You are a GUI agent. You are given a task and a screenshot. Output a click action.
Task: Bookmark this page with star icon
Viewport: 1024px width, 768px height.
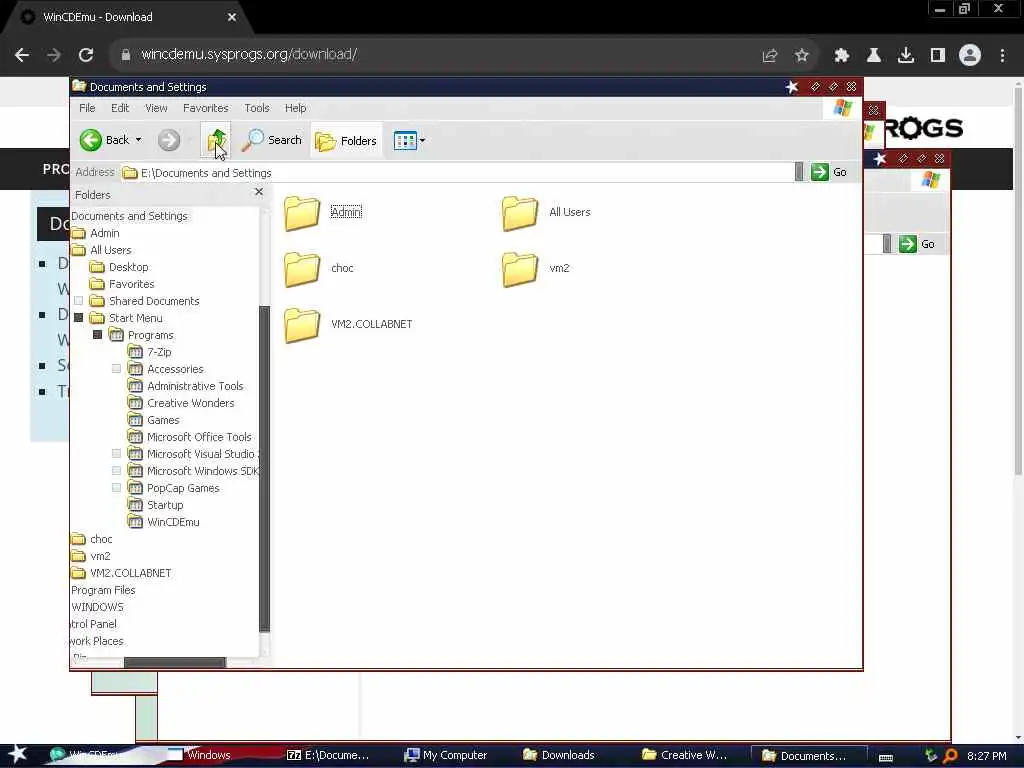click(x=801, y=56)
